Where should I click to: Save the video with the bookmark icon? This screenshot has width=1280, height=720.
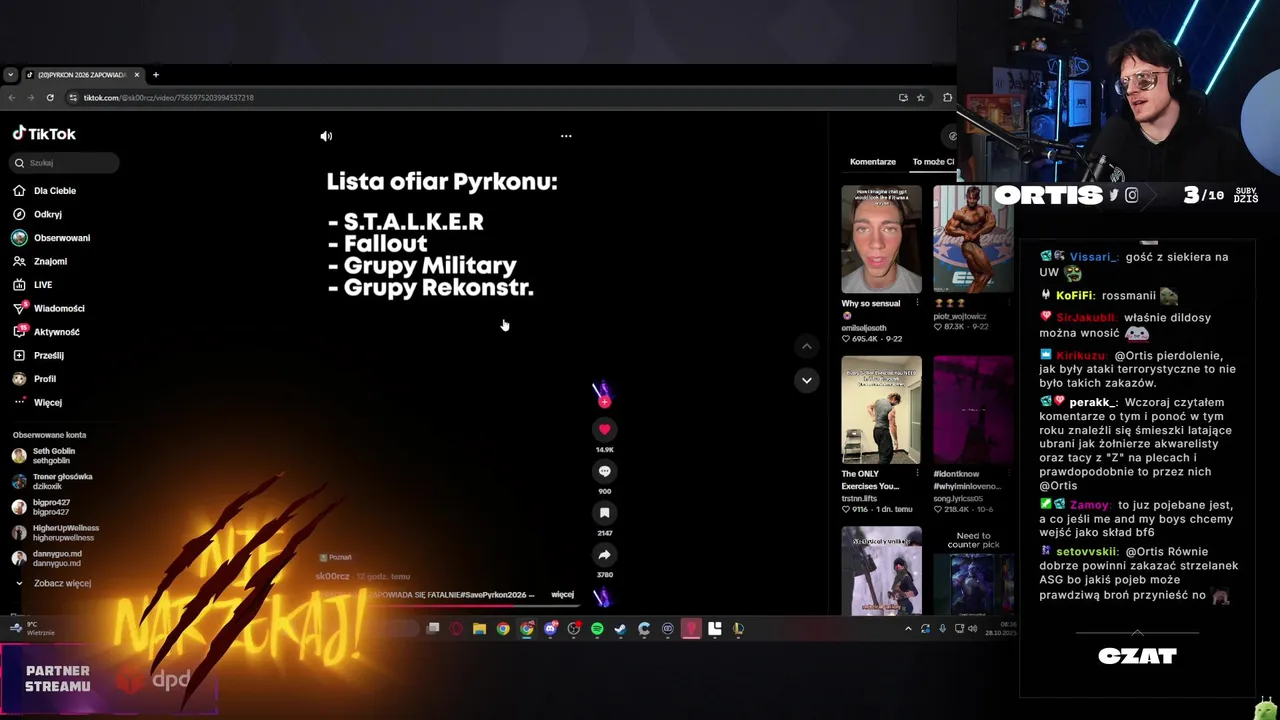(604, 512)
